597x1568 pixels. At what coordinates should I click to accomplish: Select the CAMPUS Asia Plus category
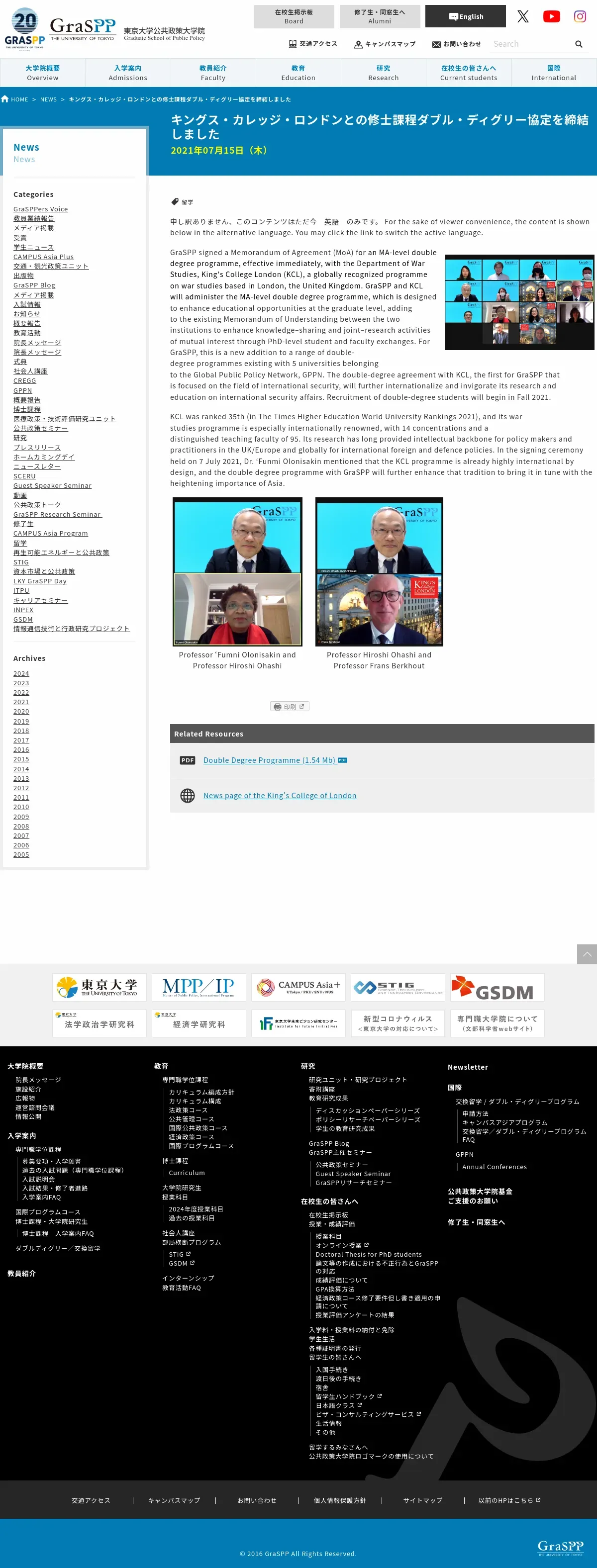[43, 257]
